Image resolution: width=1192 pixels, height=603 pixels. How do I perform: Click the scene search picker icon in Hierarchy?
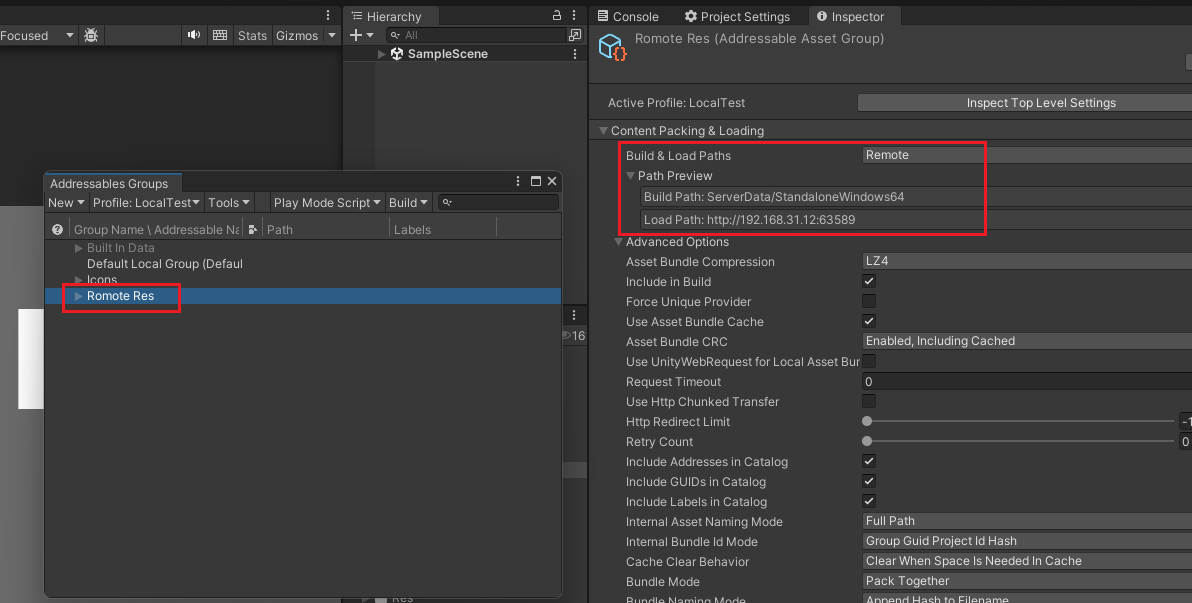[575, 35]
